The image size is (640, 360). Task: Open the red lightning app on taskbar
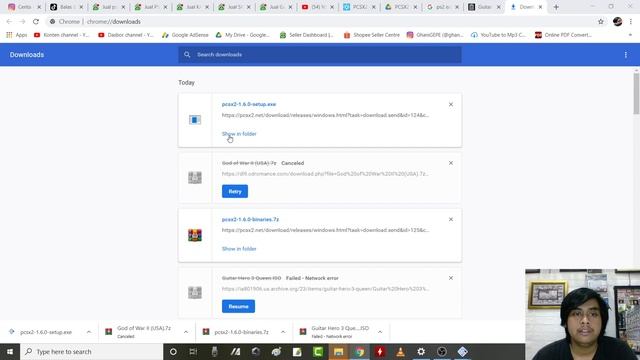380,351
